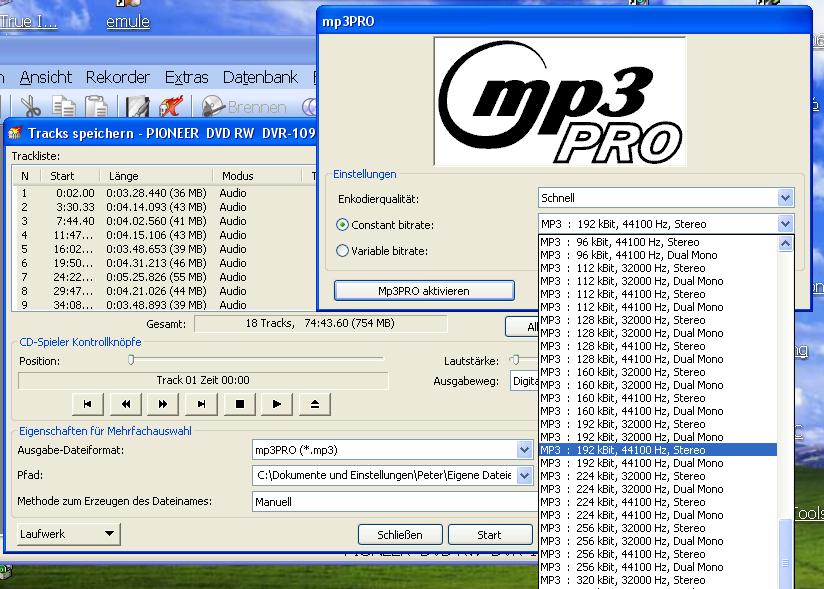Select track 1 row with 0:03.28.440
The height and width of the screenshot is (589, 824).
(x=164, y=193)
